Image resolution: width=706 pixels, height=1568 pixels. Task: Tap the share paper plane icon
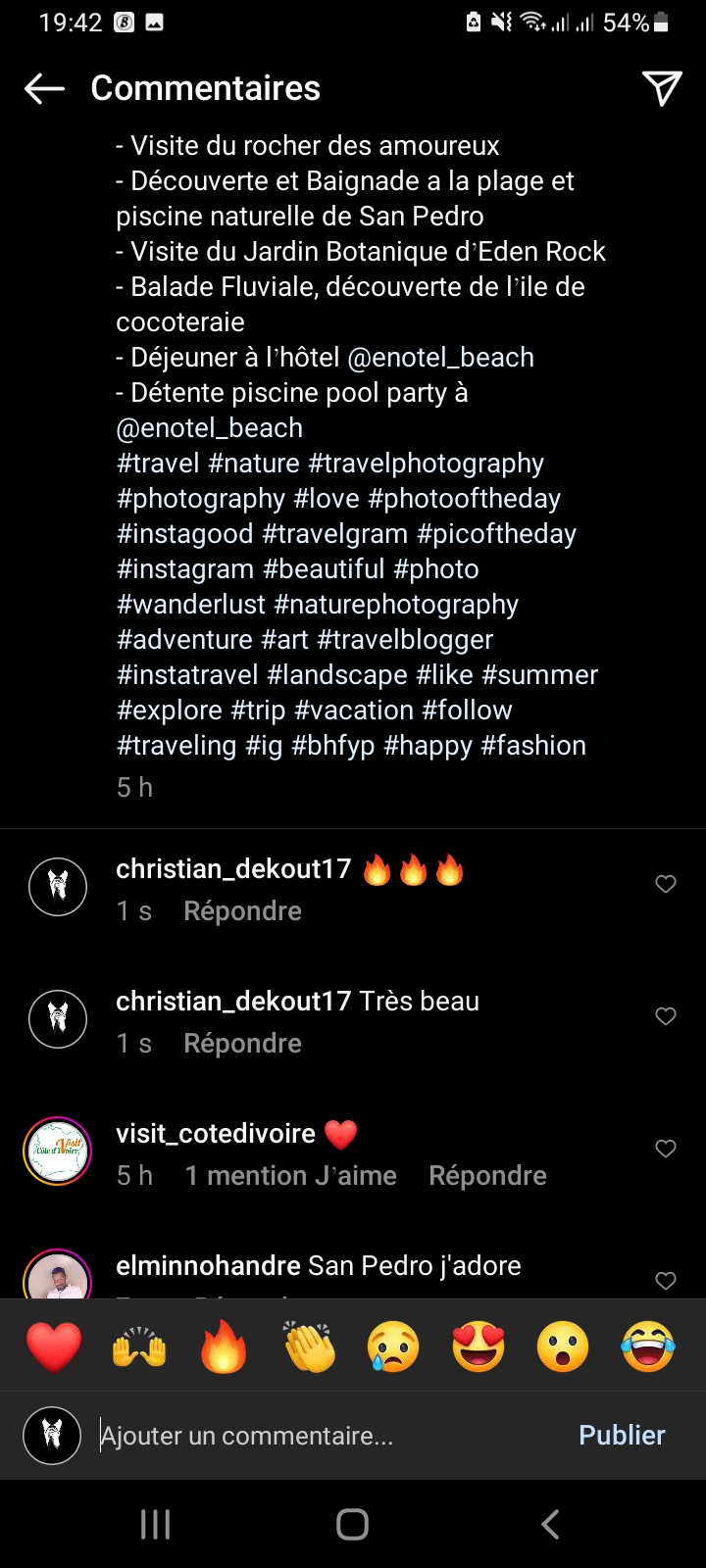pyautogui.click(x=662, y=88)
